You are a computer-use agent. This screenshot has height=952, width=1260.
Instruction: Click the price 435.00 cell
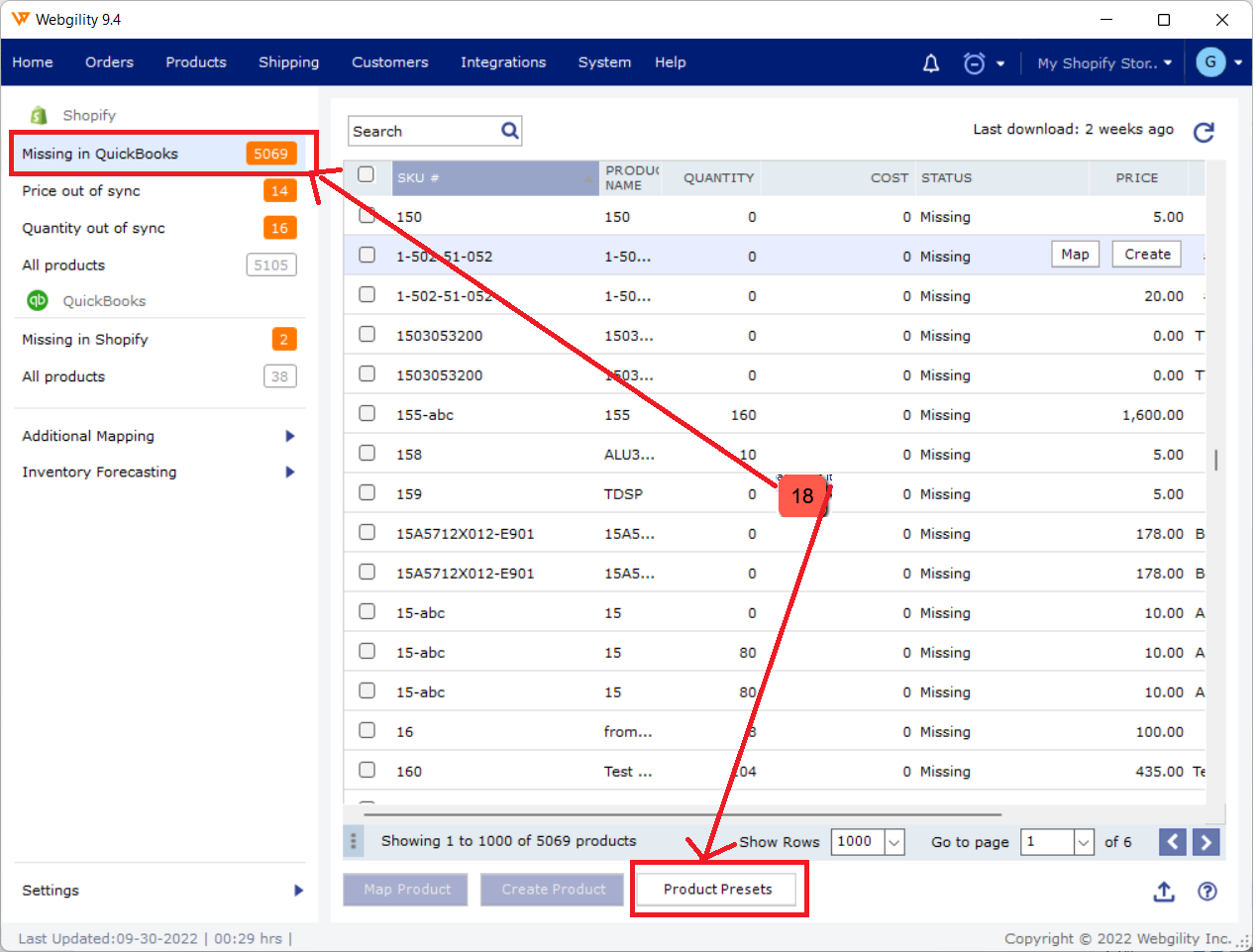[1159, 772]
